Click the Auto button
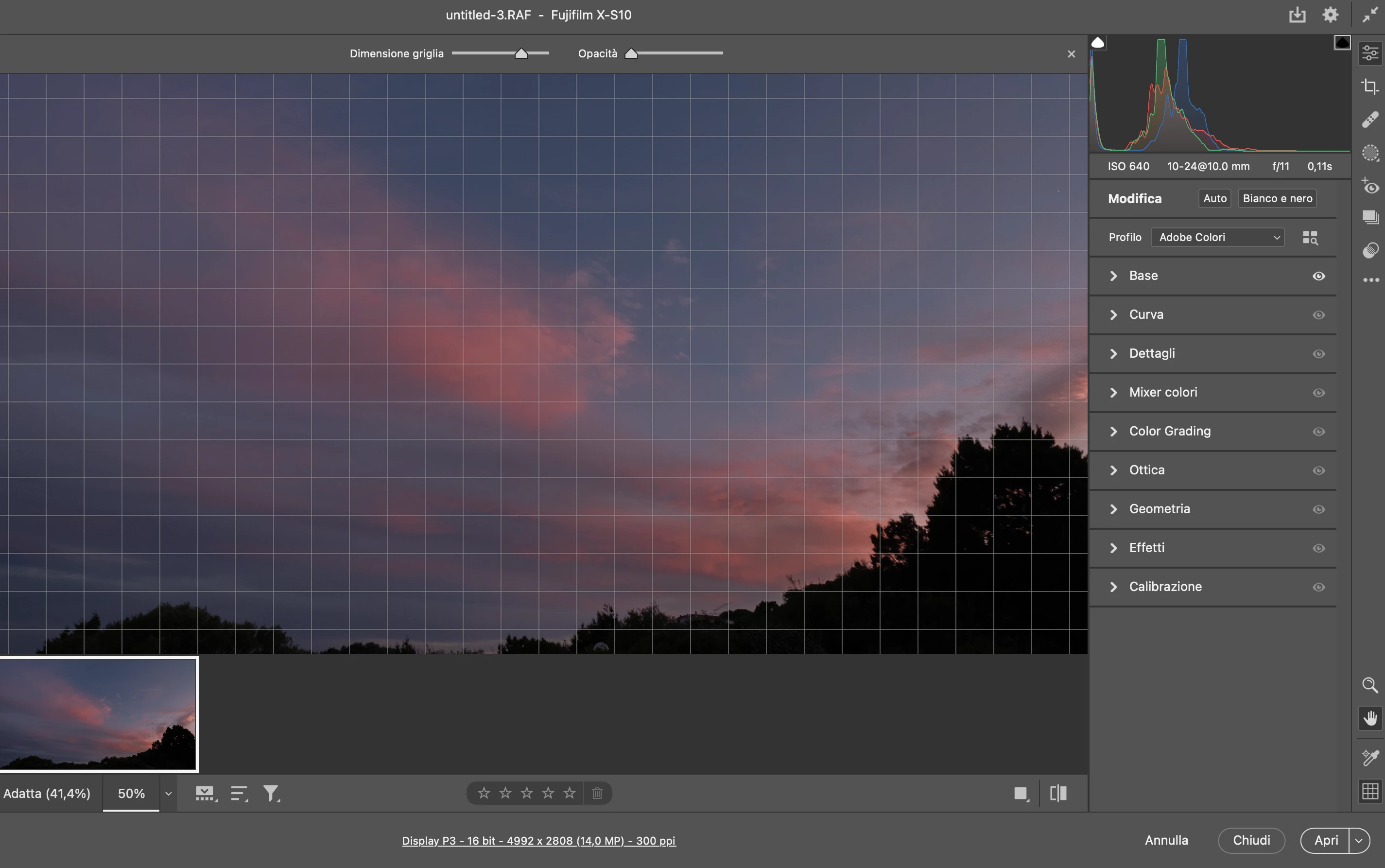Image resolution: width=1385 pixels, height=868 pixels. [1214, 199]
